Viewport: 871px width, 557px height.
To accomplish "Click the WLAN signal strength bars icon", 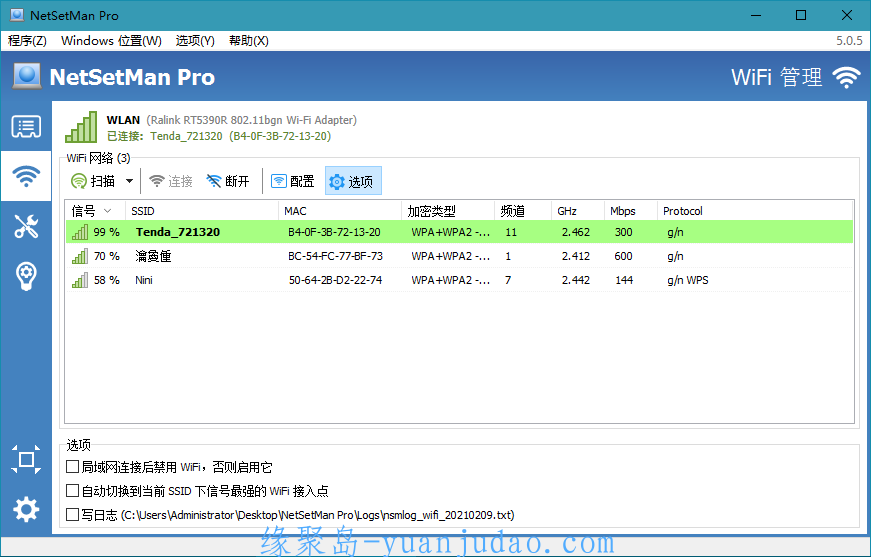I will tap(81, 127).
